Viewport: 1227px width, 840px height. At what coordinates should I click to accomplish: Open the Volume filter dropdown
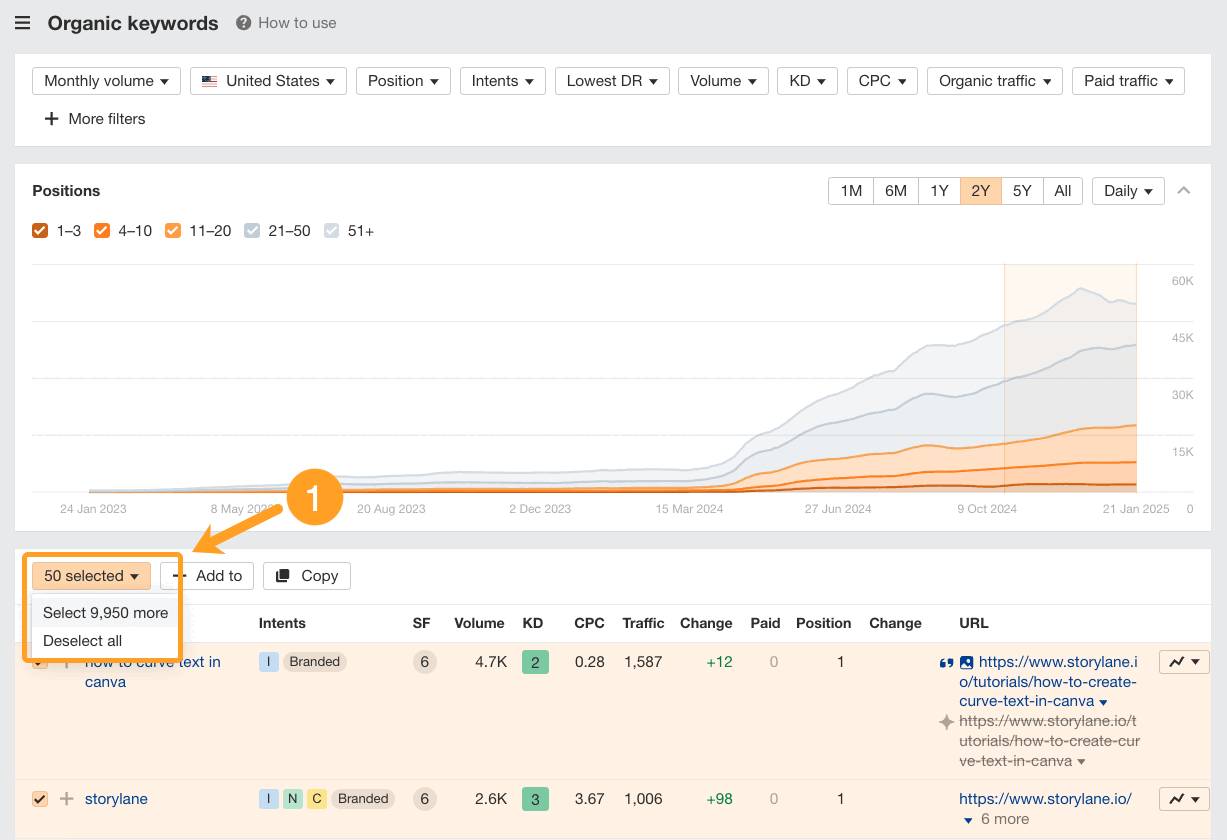723,81
